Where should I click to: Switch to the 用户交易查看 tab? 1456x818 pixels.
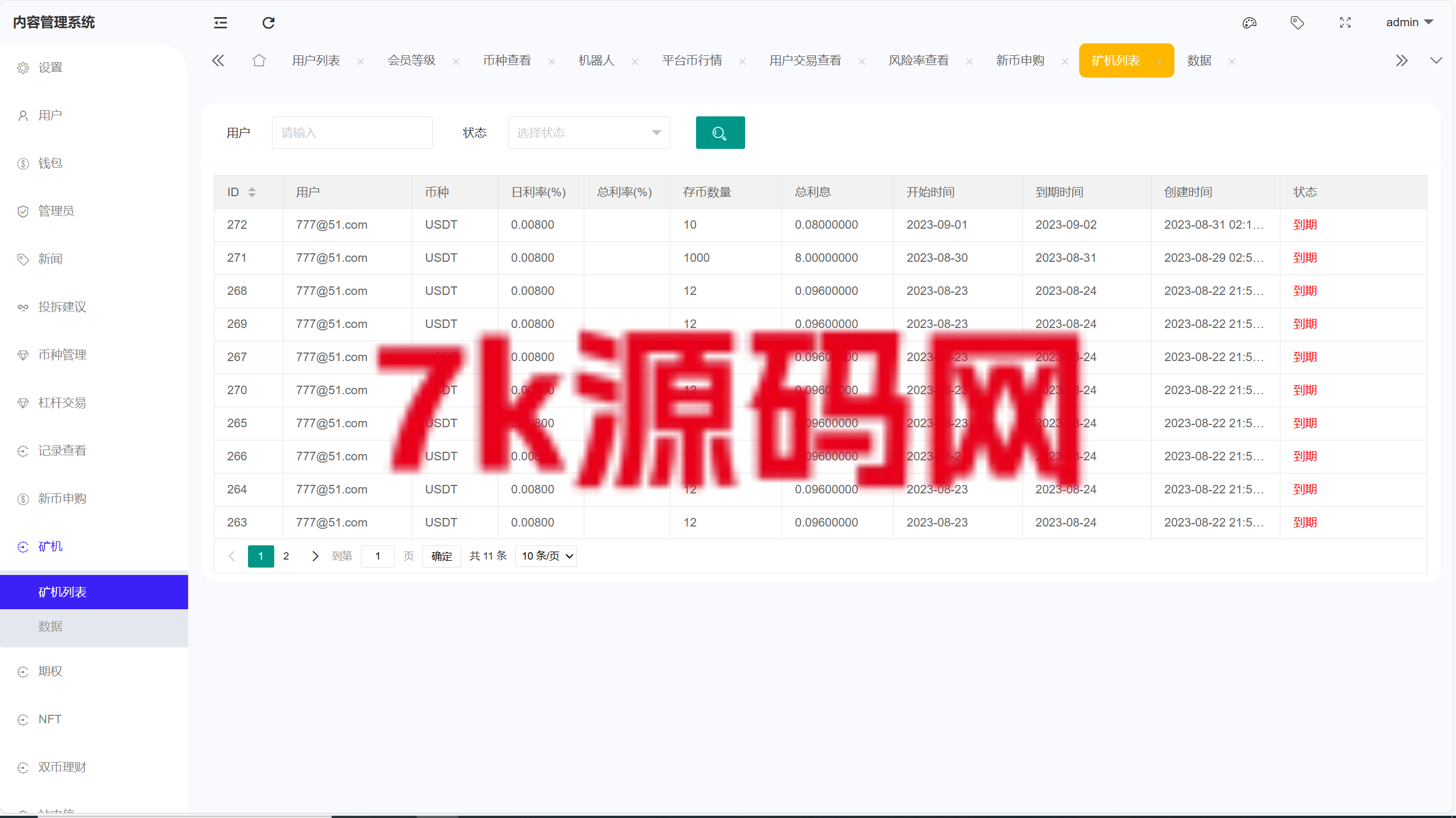point(805,60)
